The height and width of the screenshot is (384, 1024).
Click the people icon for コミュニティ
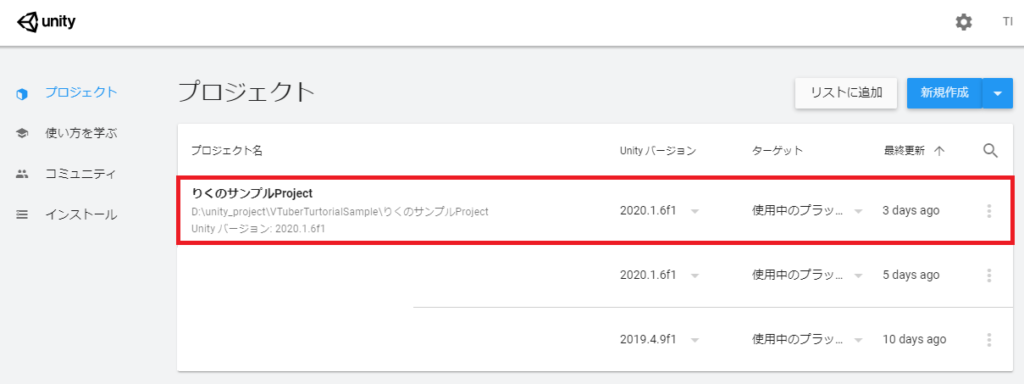tap(22, 174)
